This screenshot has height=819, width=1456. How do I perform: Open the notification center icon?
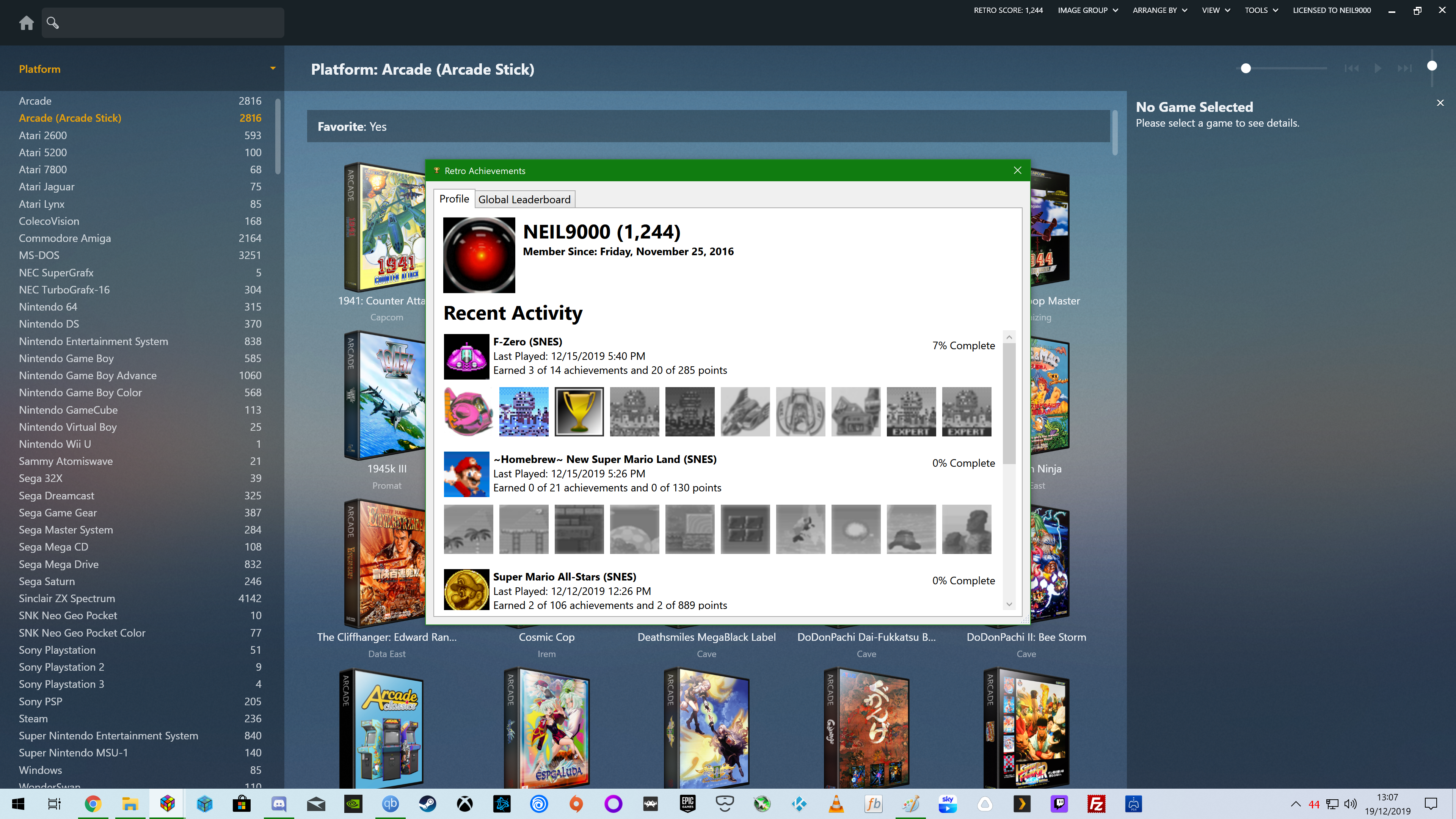click(1431, 804)
